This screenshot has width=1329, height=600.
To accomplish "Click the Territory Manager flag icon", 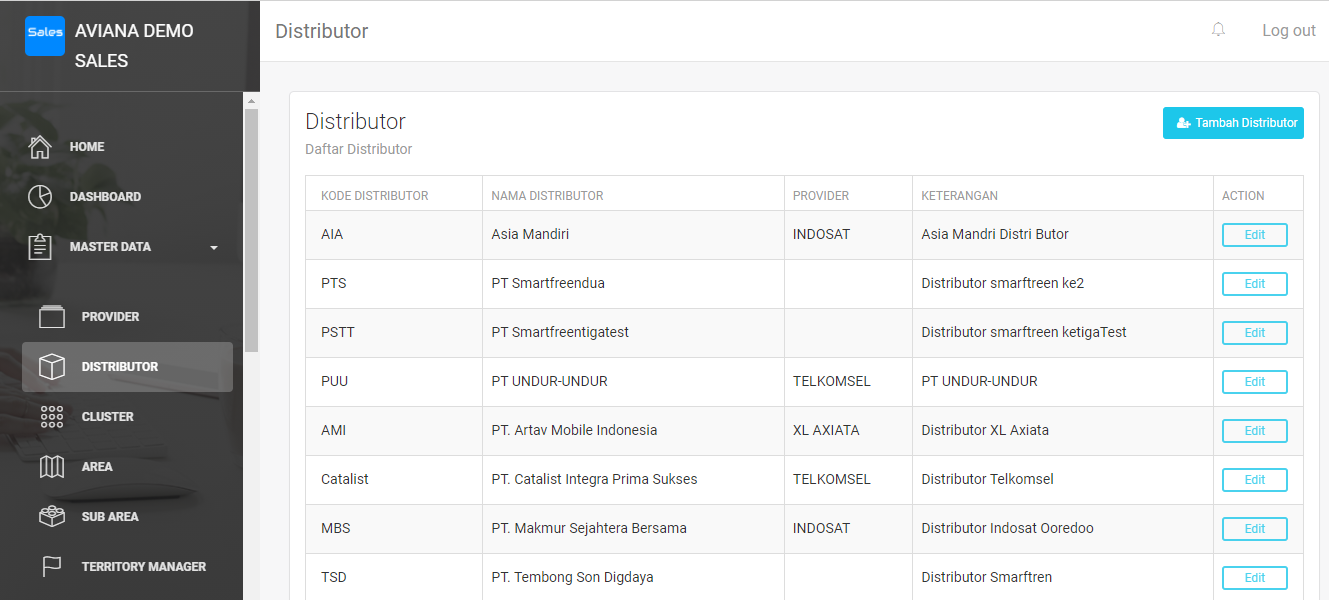I will click(52, 567).
